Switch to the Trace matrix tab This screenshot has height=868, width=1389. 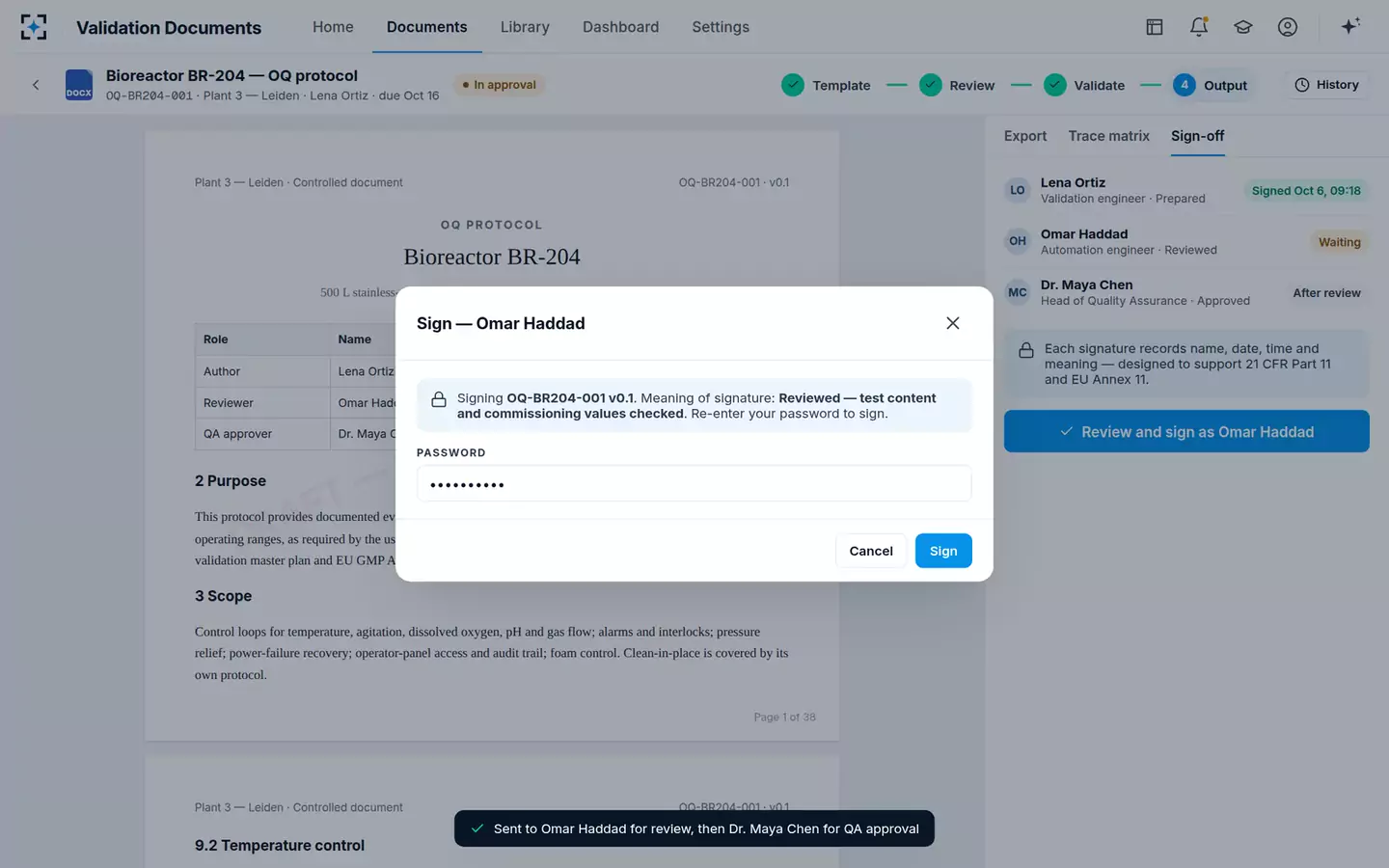tap(1108, 136)
